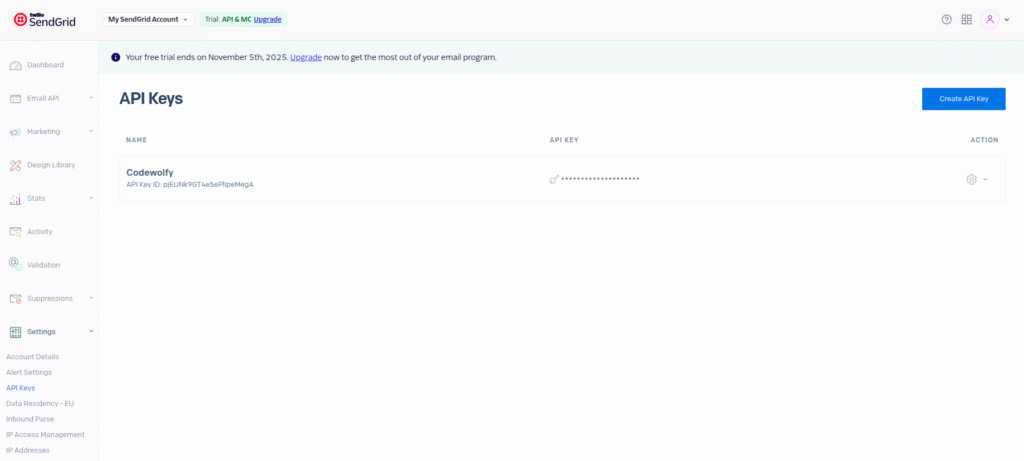Expand the Email API chevron
The image size is (1024, 461).
click(x=91, y=98)
